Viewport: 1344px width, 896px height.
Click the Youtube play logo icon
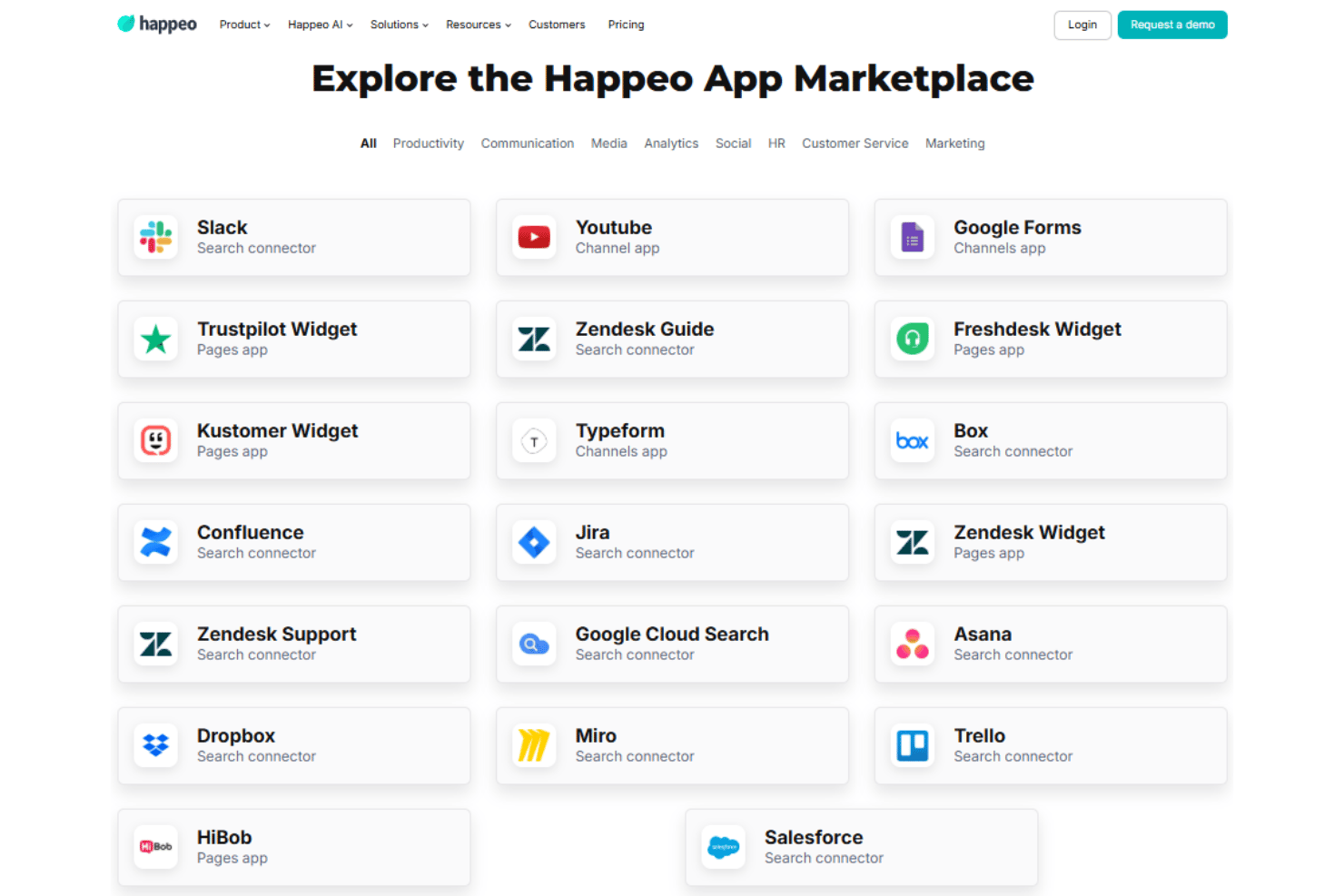tap(534, 237)
